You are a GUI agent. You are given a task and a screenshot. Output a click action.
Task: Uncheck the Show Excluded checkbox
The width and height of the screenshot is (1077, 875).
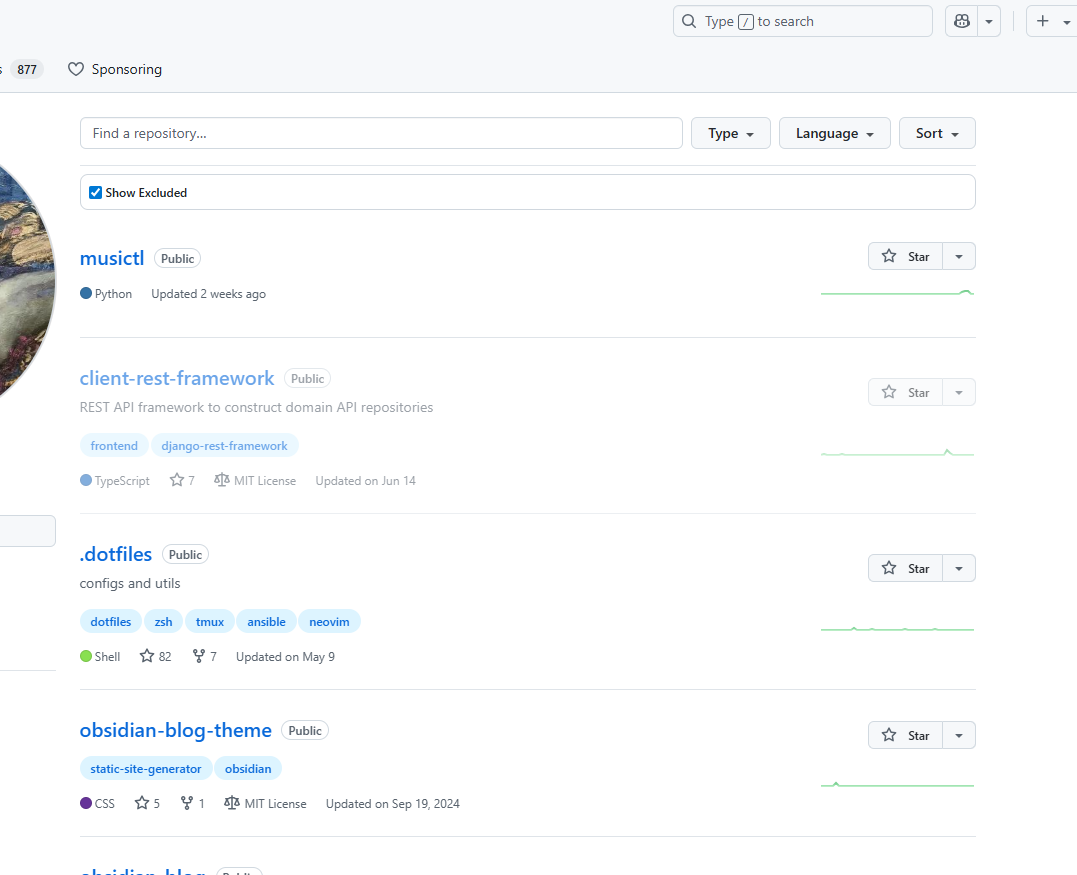click(95, 192)
